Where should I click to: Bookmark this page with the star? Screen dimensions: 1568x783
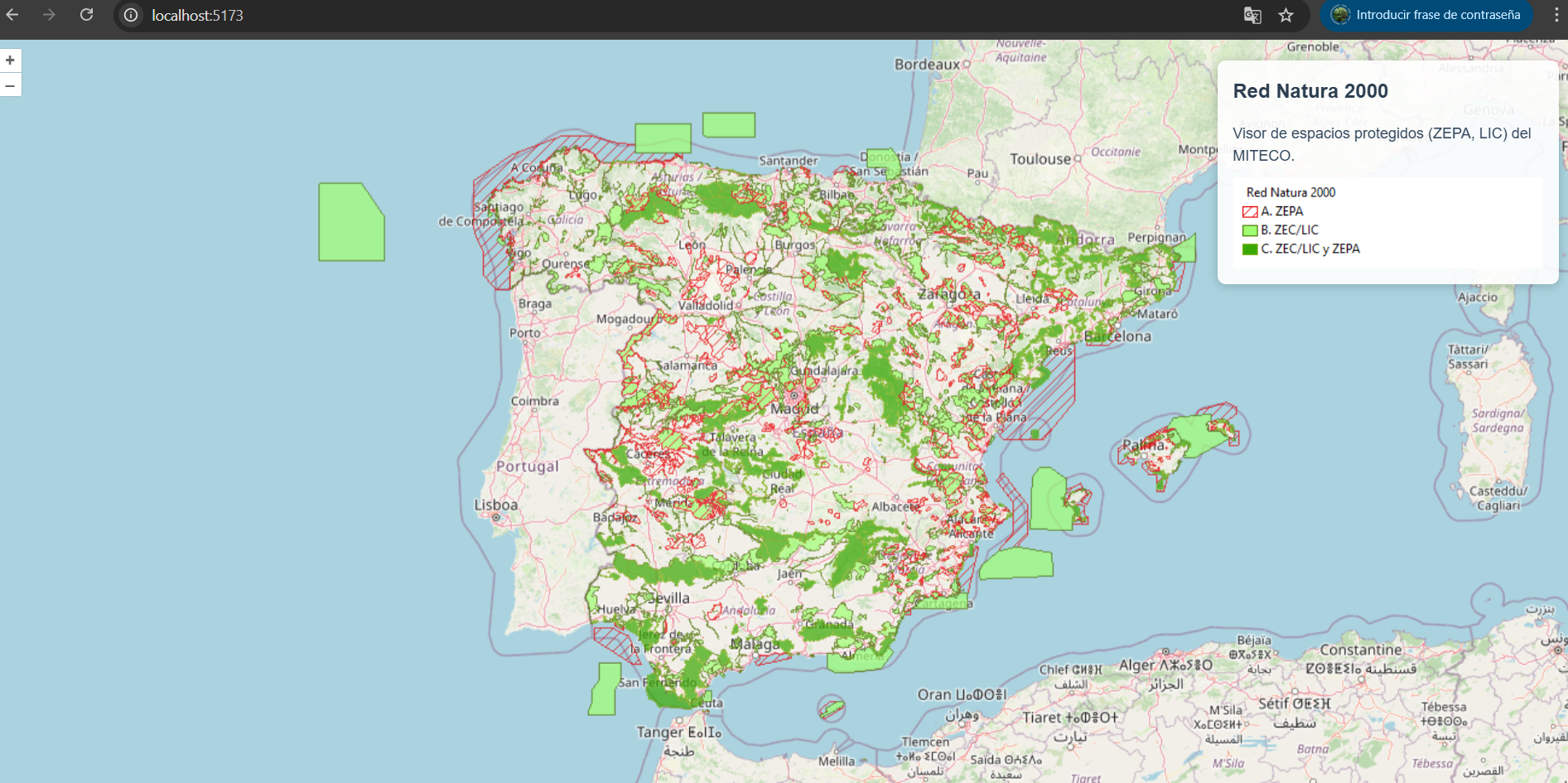click(x=1286, y=15)
